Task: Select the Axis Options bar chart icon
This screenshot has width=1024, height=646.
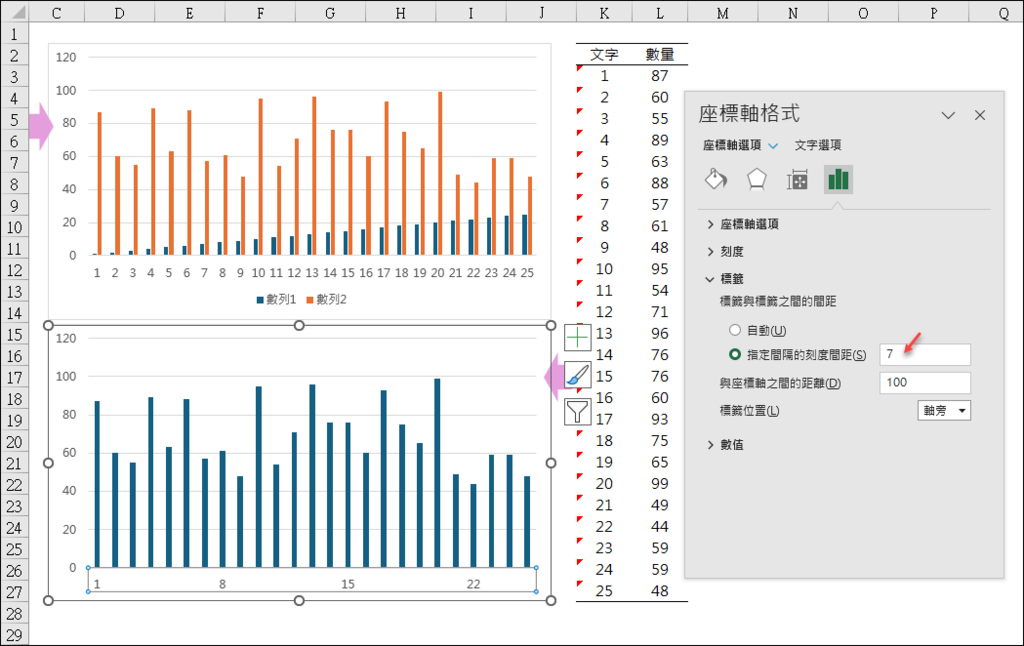Action: [838, 179]
